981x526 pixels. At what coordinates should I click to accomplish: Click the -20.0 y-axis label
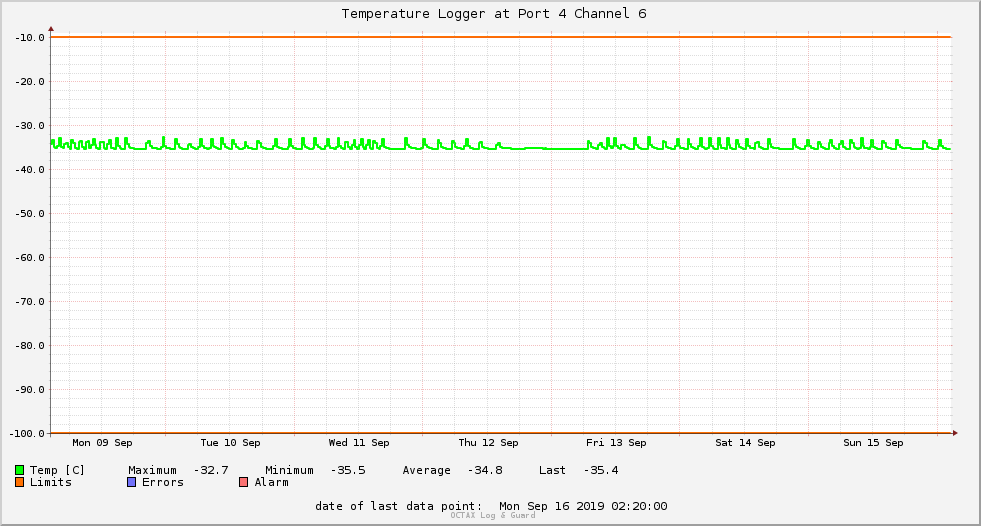pos(29,81)
